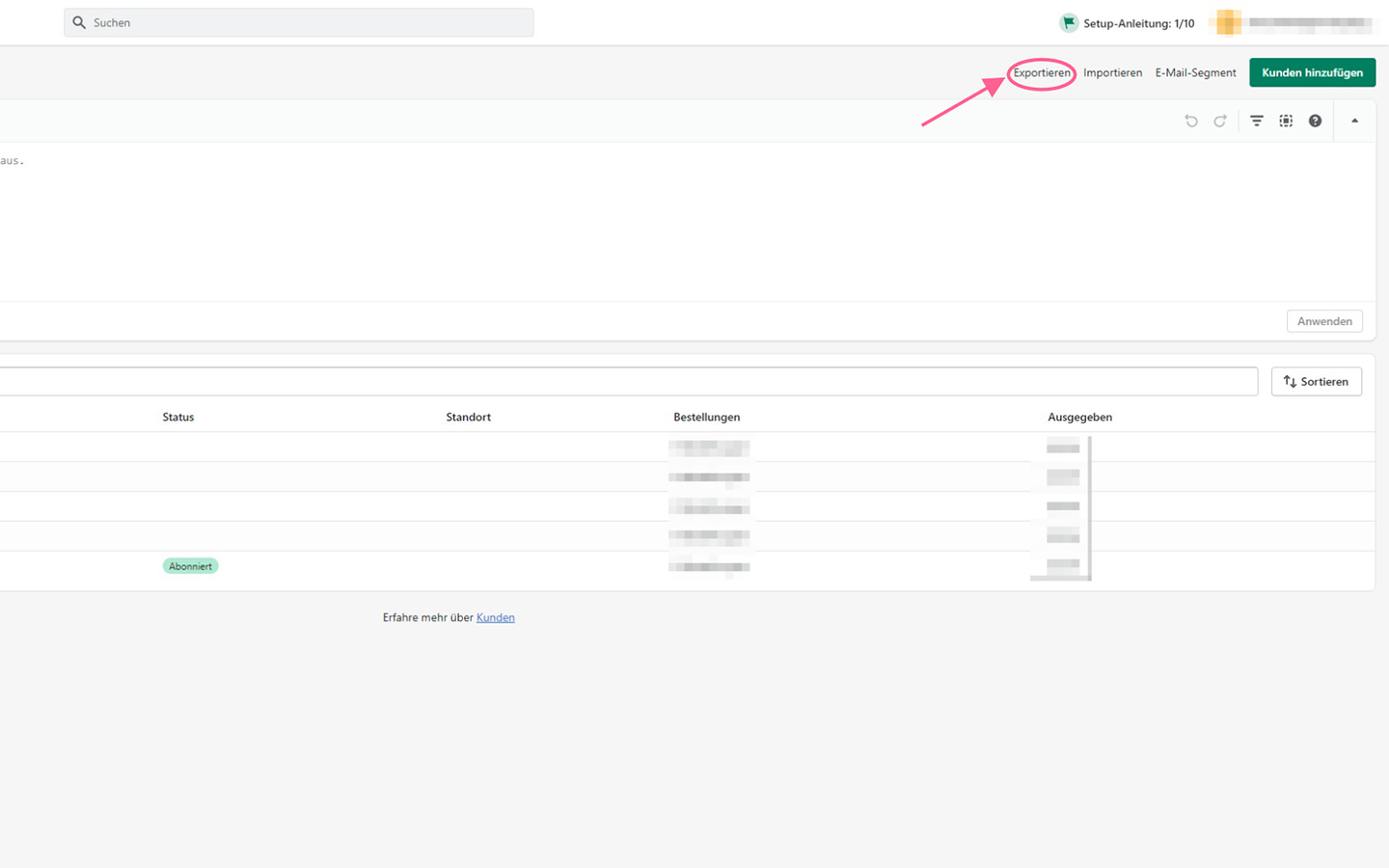Viewport: 1389px width, 868px height.
Task: Click the green flag setup icon
Action: click(x=1068, y=23)
